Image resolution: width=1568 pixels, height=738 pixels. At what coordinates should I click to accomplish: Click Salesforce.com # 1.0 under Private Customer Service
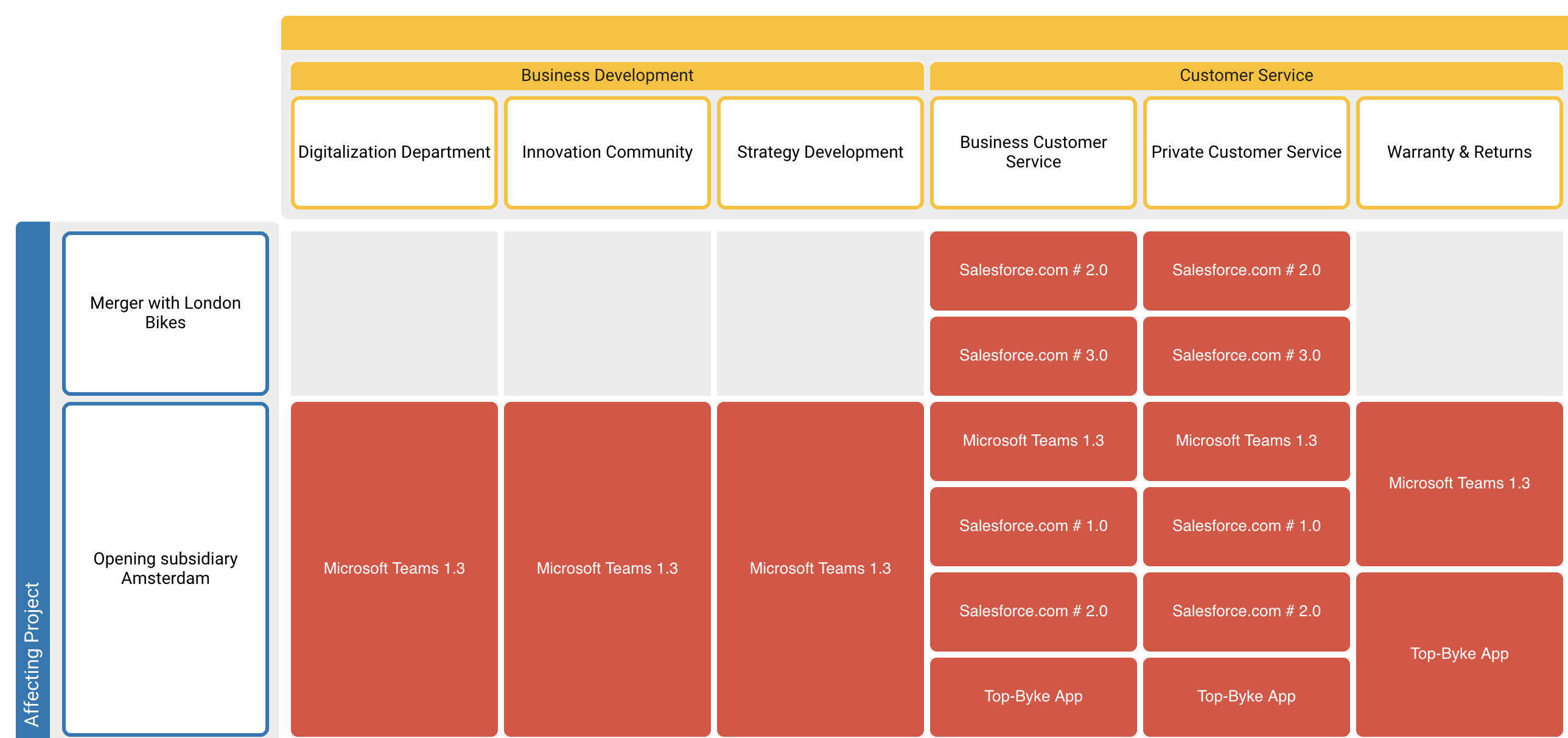point(1246,526)
